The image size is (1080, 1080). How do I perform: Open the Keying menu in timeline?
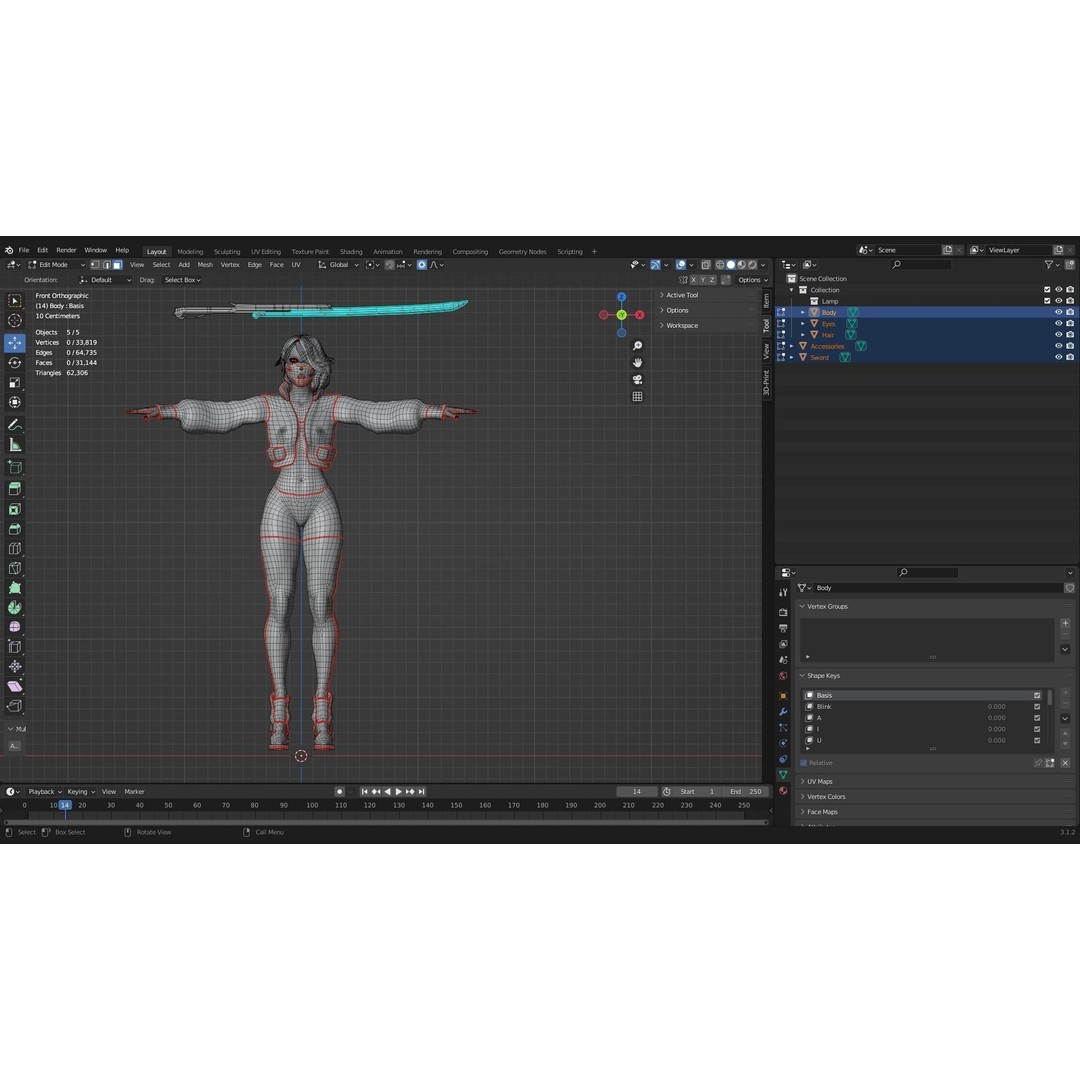(81, 791)
